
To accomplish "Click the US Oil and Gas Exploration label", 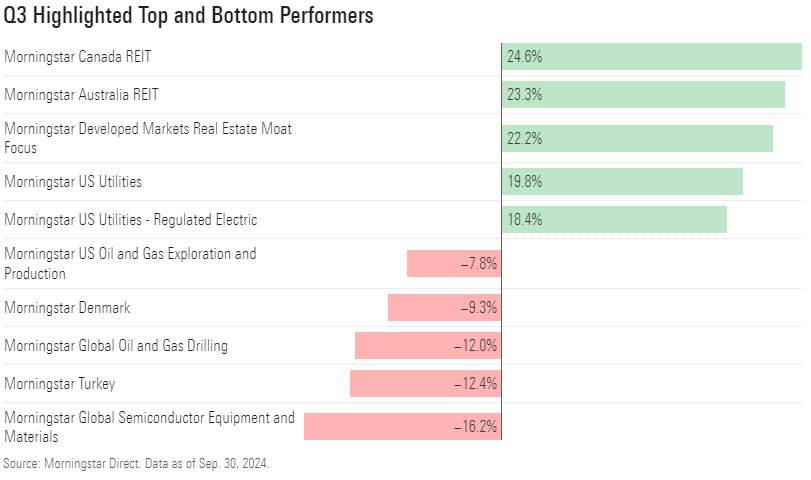I will tap(130, 264).
